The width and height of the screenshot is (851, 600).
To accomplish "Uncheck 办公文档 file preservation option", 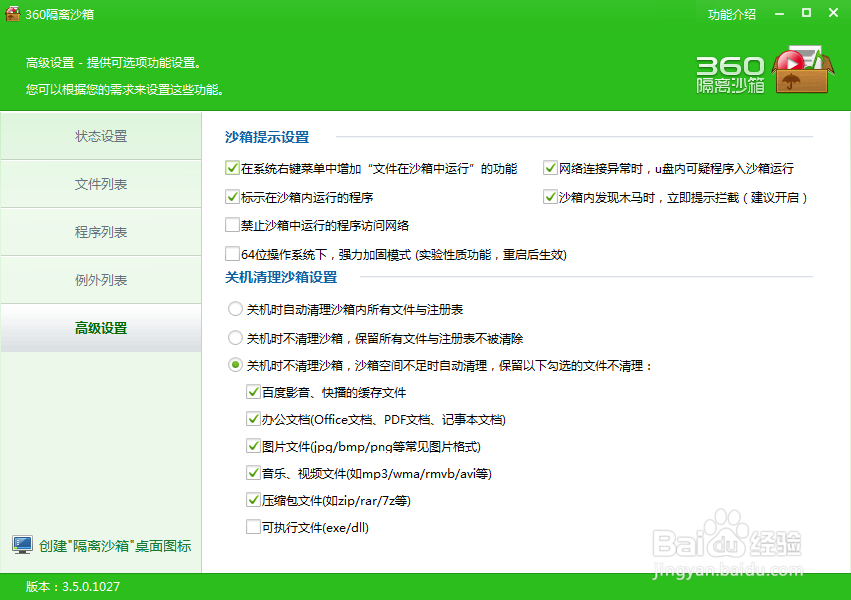I will click(253, 419).
